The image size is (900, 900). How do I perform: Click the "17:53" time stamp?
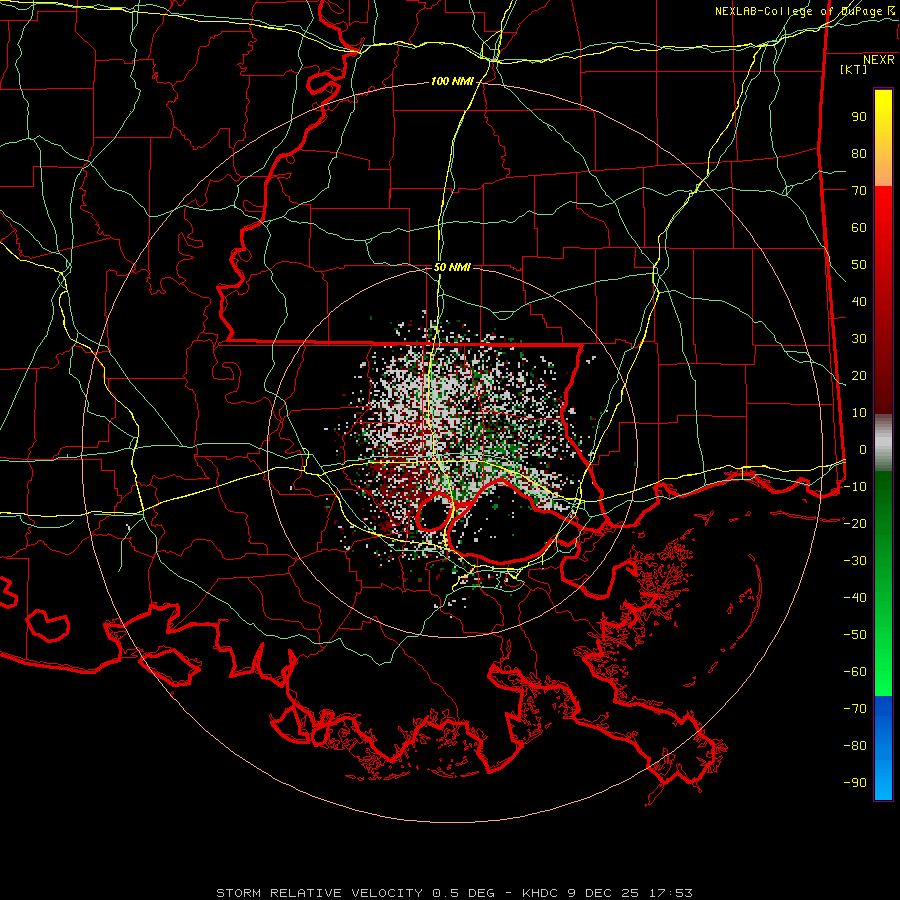pos(670,893)
